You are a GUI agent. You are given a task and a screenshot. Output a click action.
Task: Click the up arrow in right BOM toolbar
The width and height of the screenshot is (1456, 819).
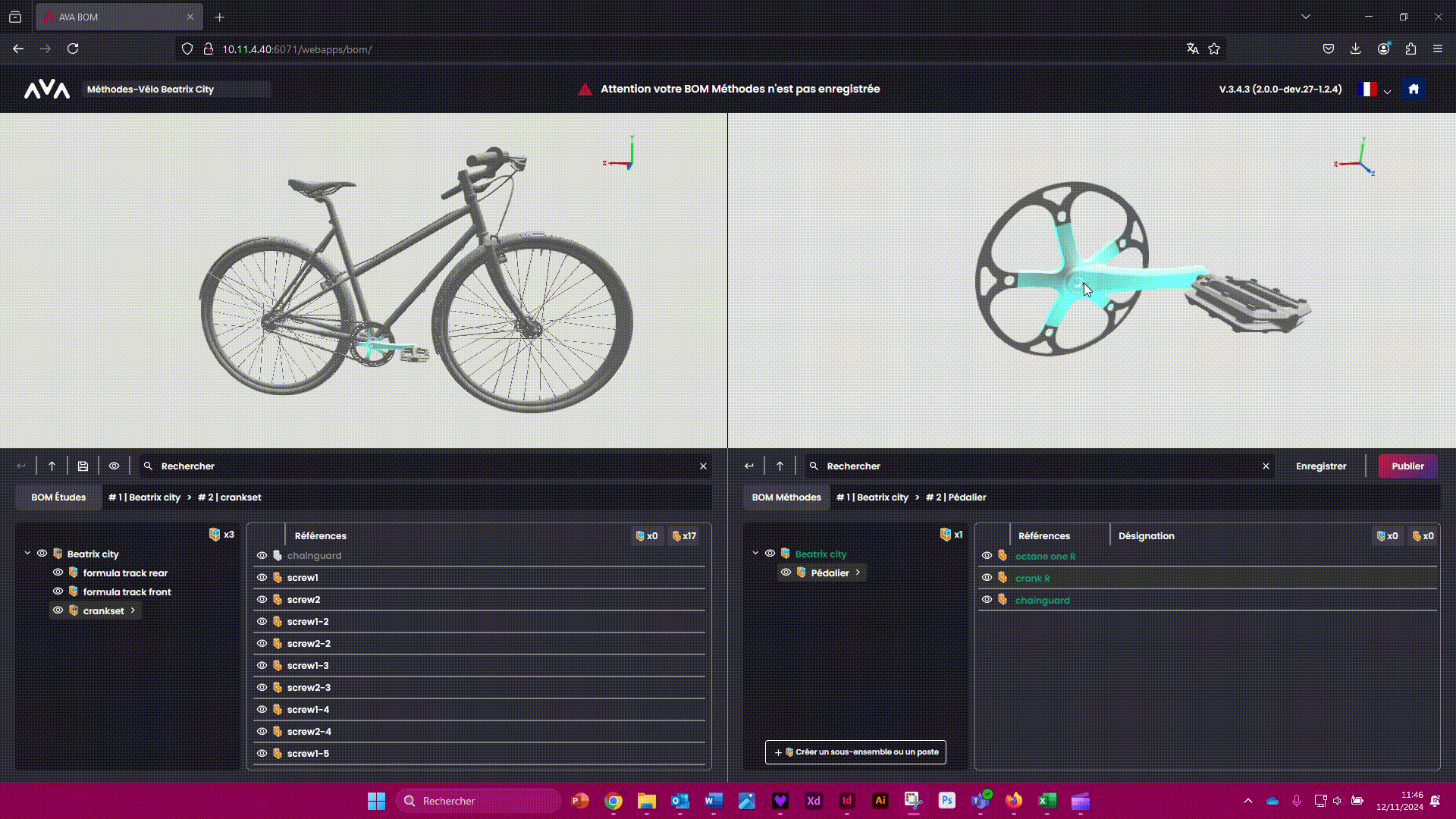click(x=780, y=466)
